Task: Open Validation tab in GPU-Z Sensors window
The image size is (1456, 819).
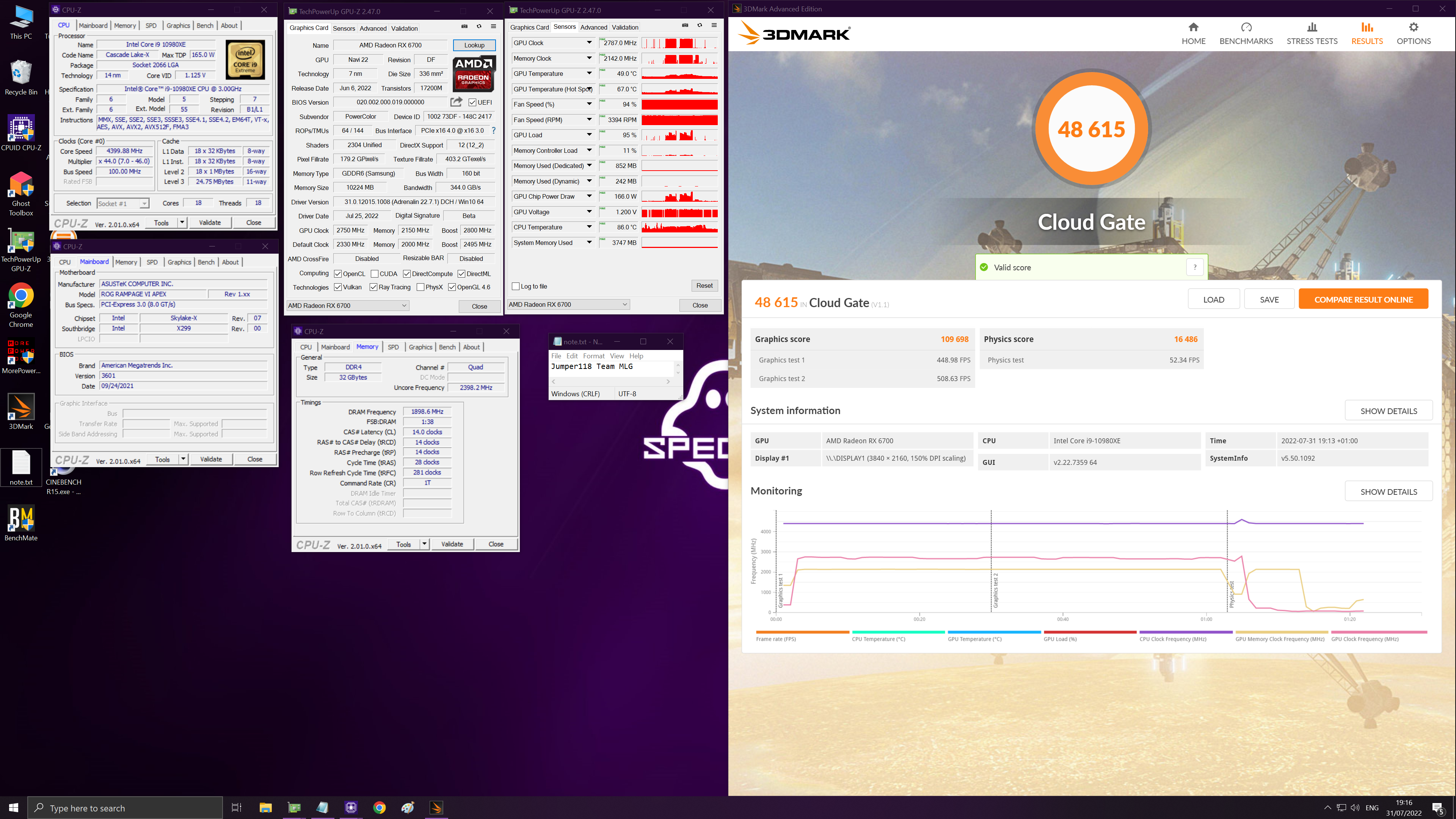Action: [x=625, y=27]
